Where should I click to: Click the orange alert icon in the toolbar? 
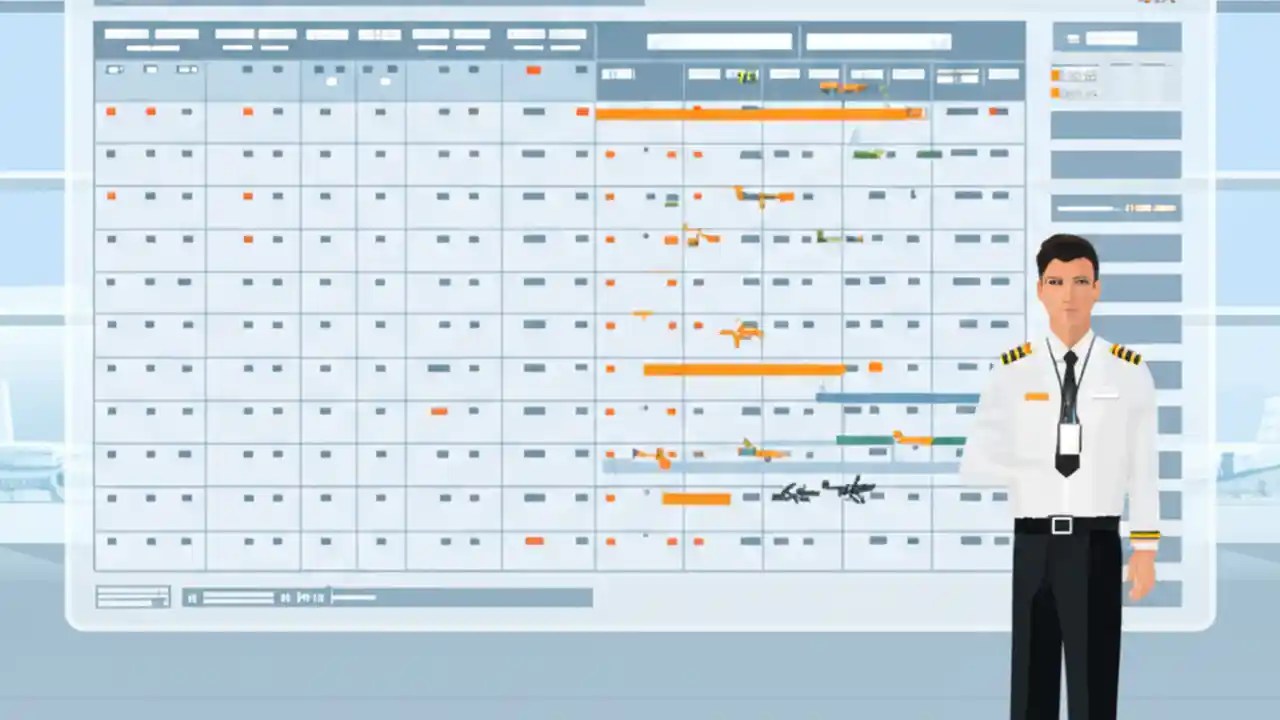pyautogui.click(x=533, y=70)
